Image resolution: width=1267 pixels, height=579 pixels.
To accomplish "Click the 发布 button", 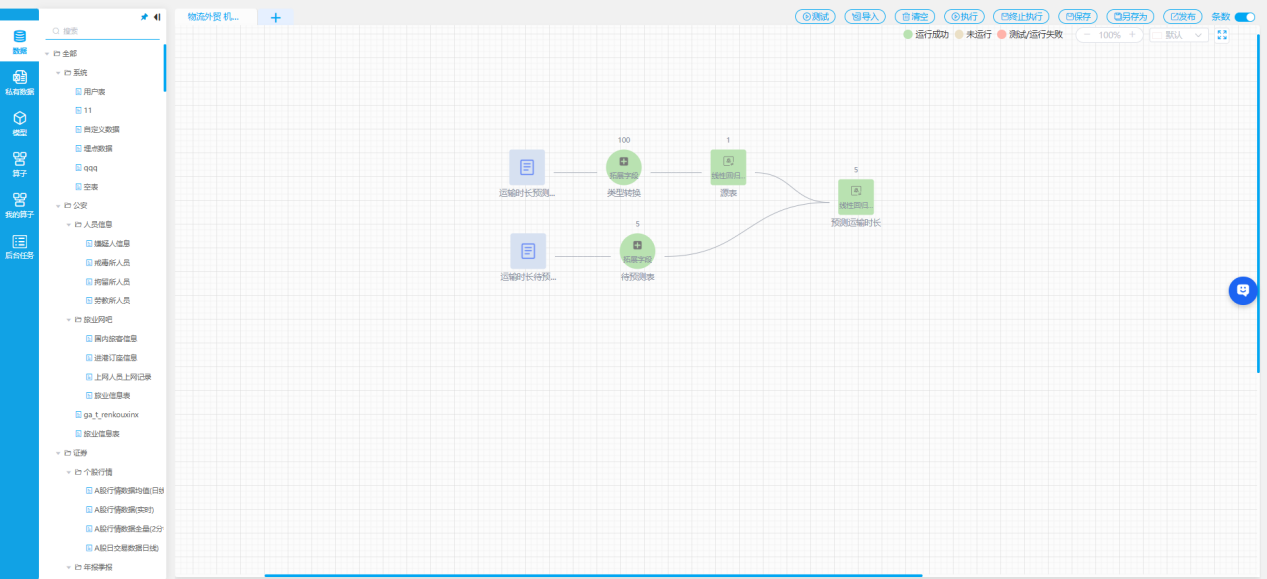I will coord(1182,17).
